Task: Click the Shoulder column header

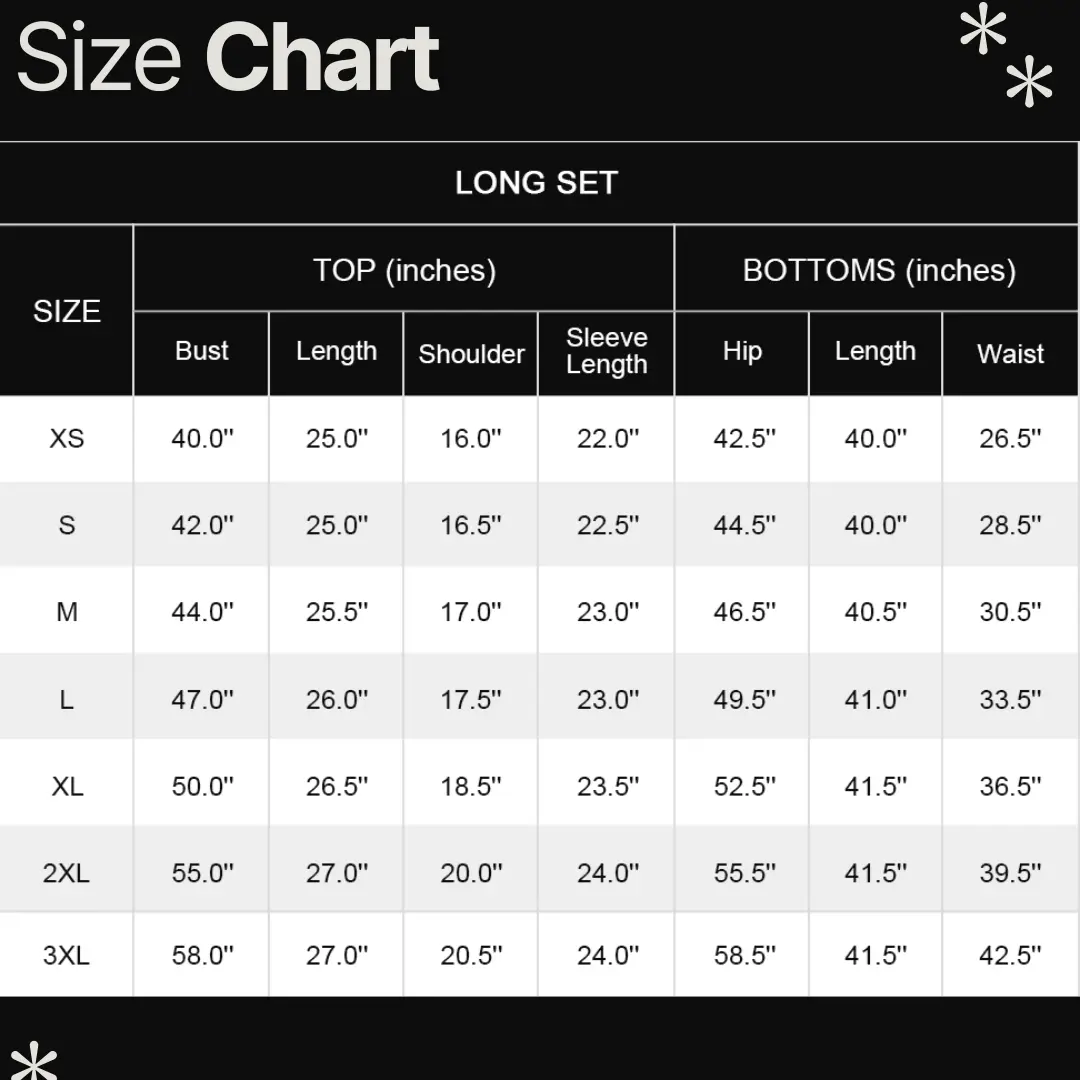Action: (471, 354)
